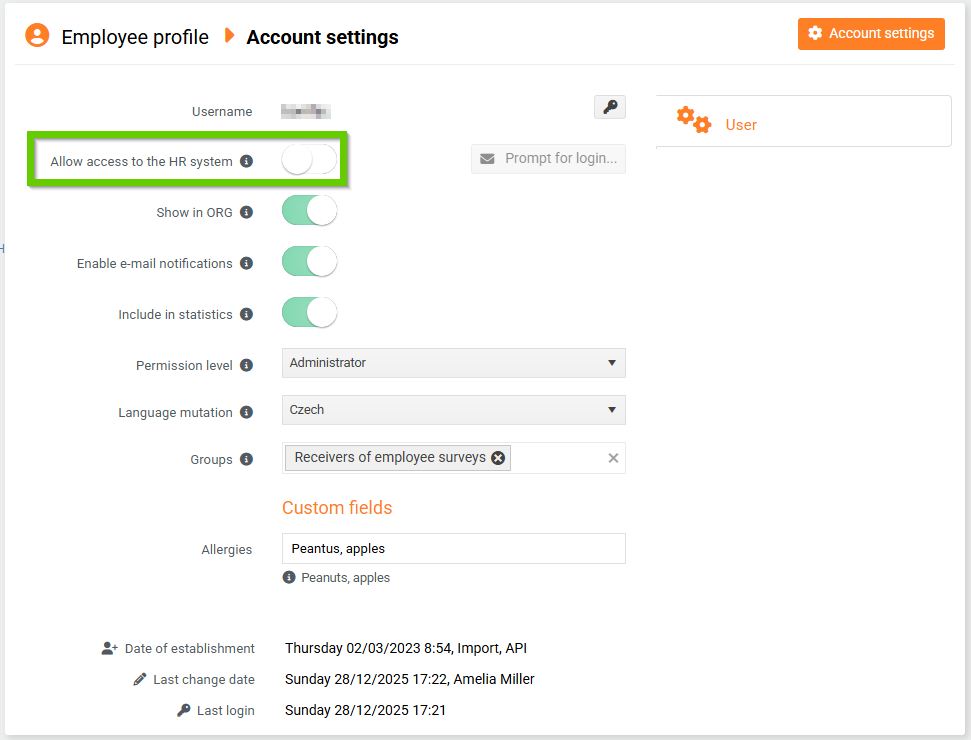Click info icon next to Include in statistics
The height and width of the screenshot is (740, 971).
[246, 314]
